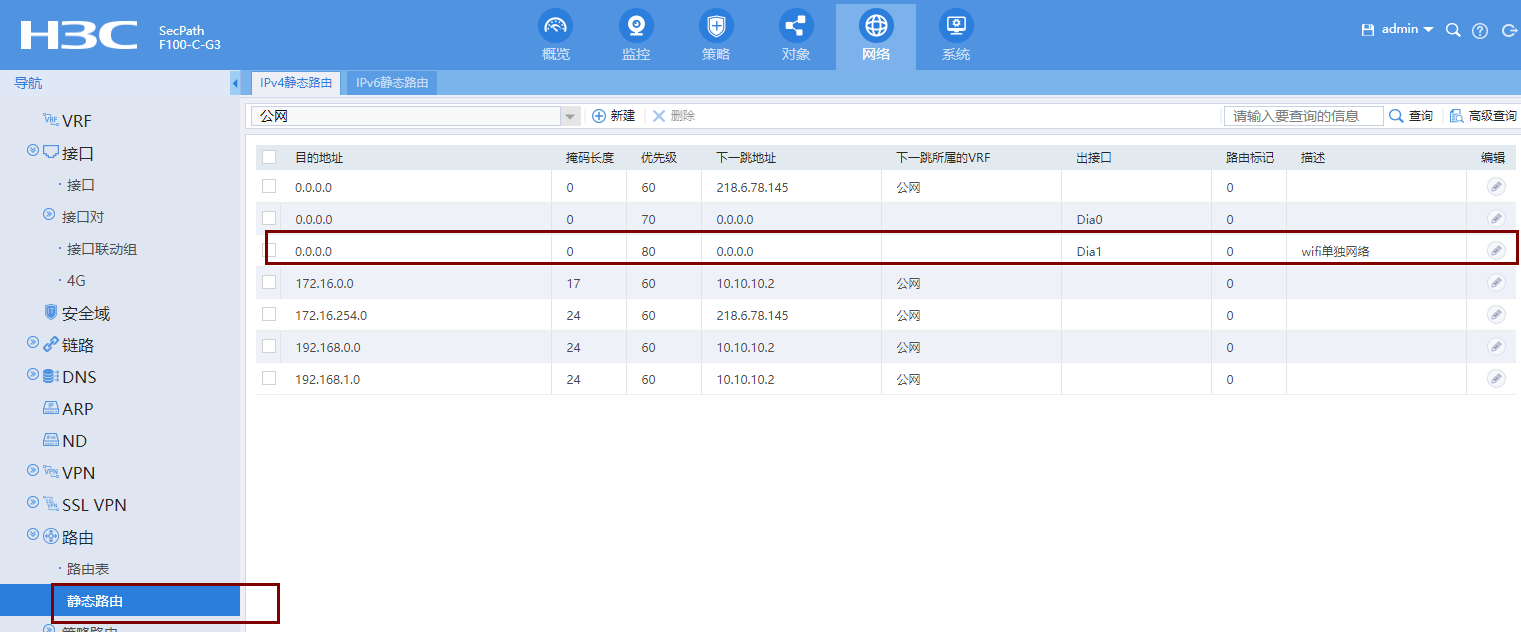Check the 172.16.0.0 route row

(269, 282)
